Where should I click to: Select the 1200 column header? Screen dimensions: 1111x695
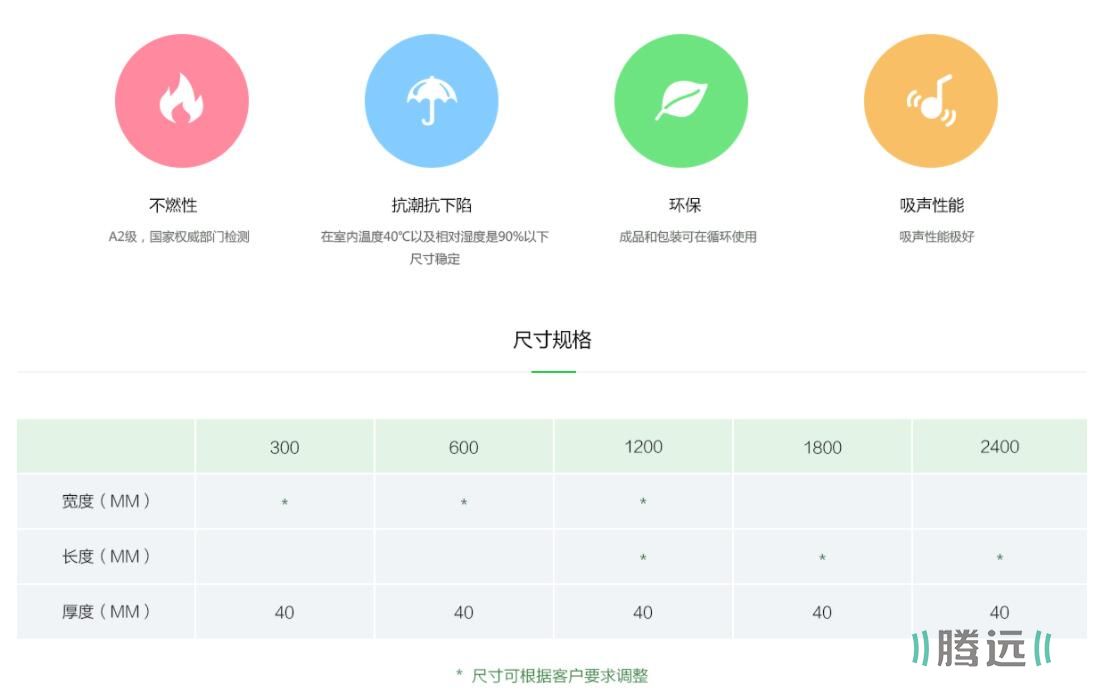643,446
